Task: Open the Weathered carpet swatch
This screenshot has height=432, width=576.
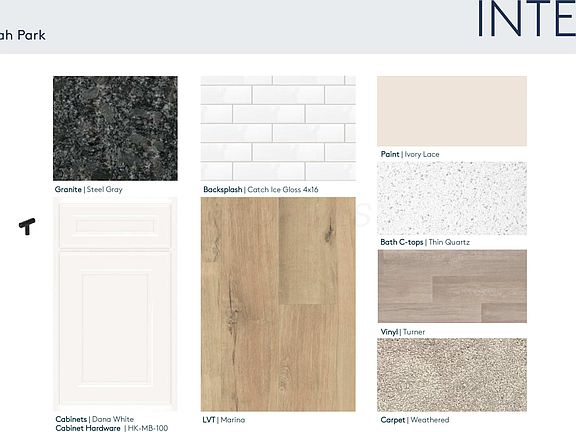Action: coord(452,375)
